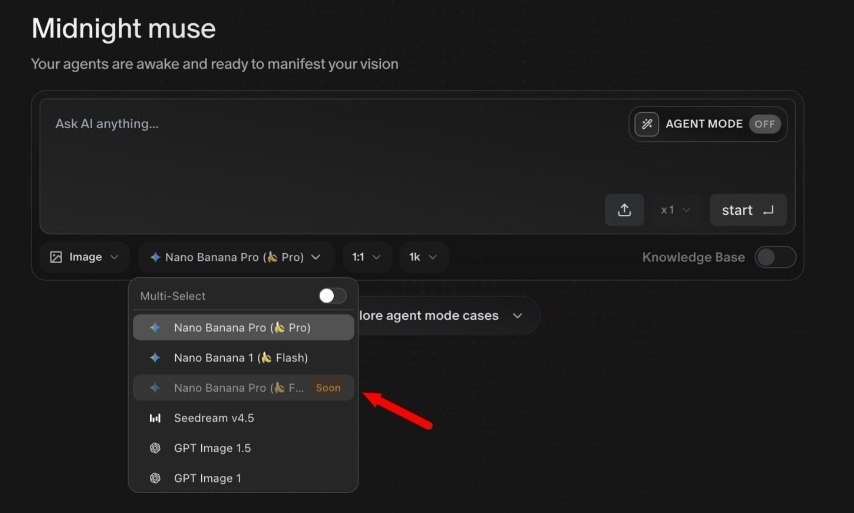The height and width of the screenshot is (513, 854).
Task: Click the sparkle icon beside Nano Banana 1
Action: [x=155, y=358]
